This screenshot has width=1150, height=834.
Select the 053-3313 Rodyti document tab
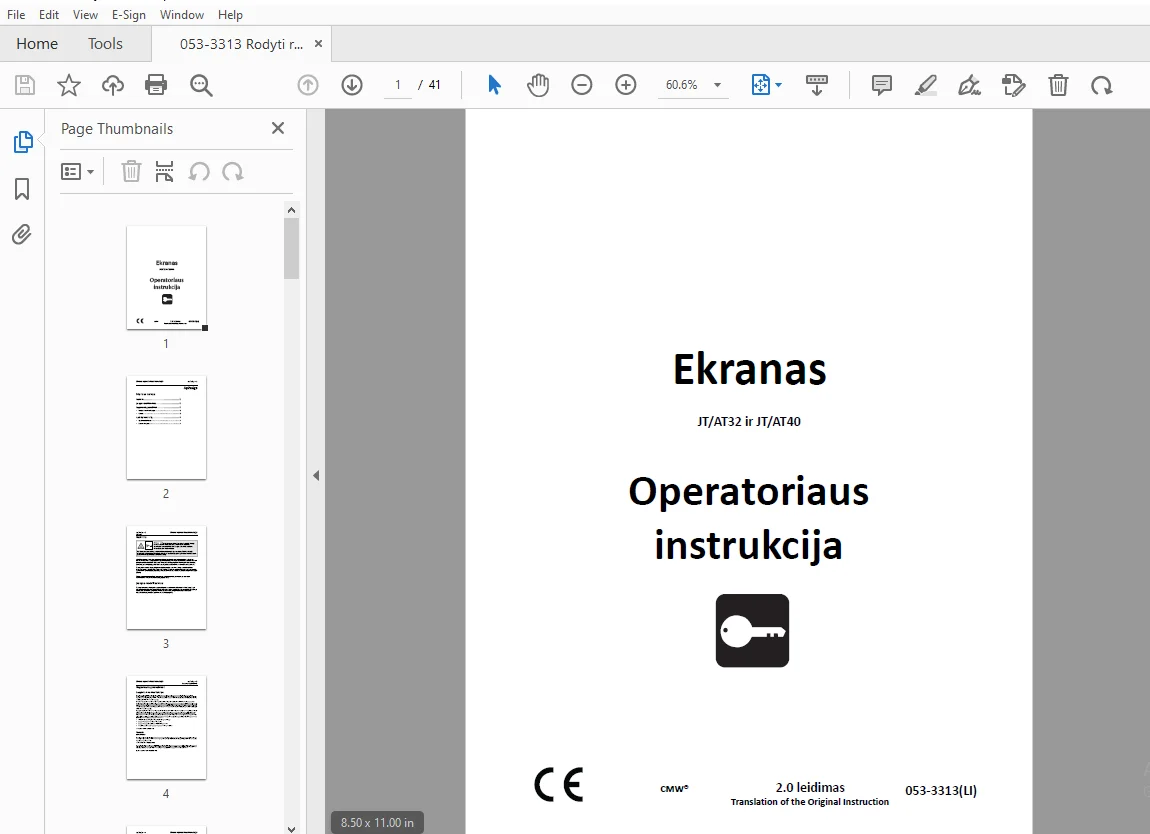coord(241,44)
